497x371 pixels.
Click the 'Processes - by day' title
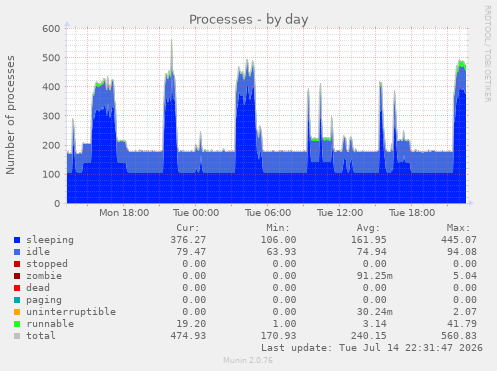point(249,19)
